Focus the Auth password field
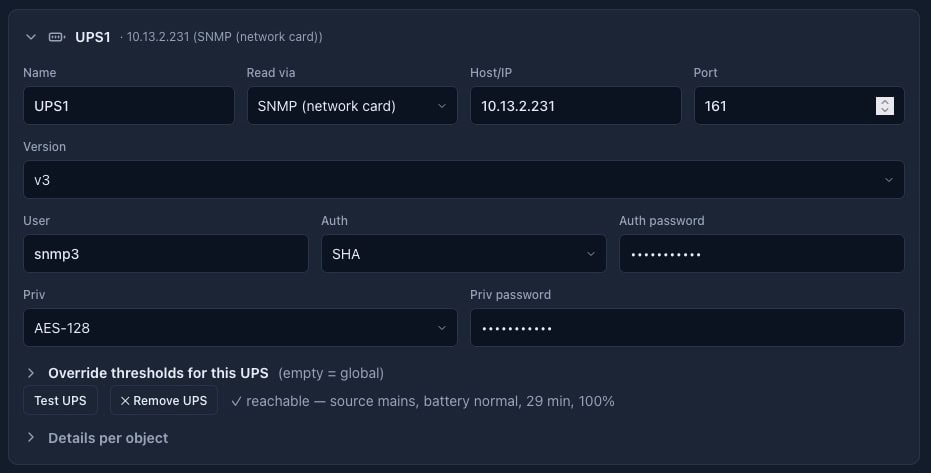The image size is (931, 473). pos(762,254)
